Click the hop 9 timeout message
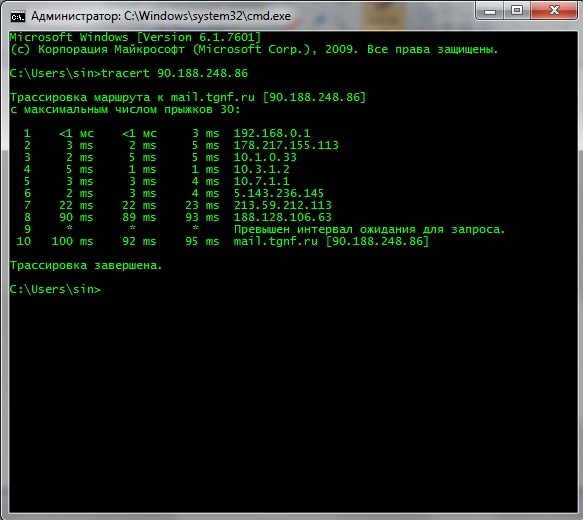Screen dimensions: 583x520 (x=370, y=229)
